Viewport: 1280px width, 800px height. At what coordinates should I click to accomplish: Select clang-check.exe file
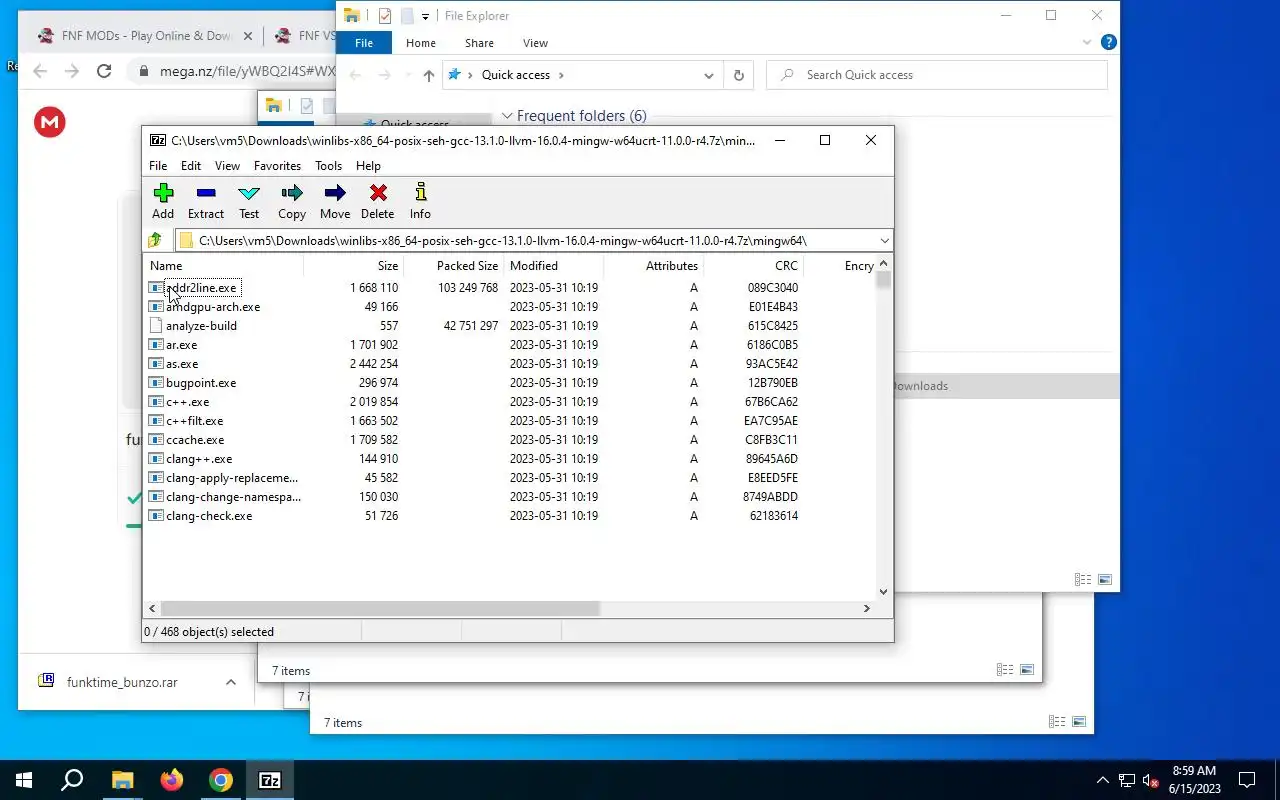click(x=209, y=516)
